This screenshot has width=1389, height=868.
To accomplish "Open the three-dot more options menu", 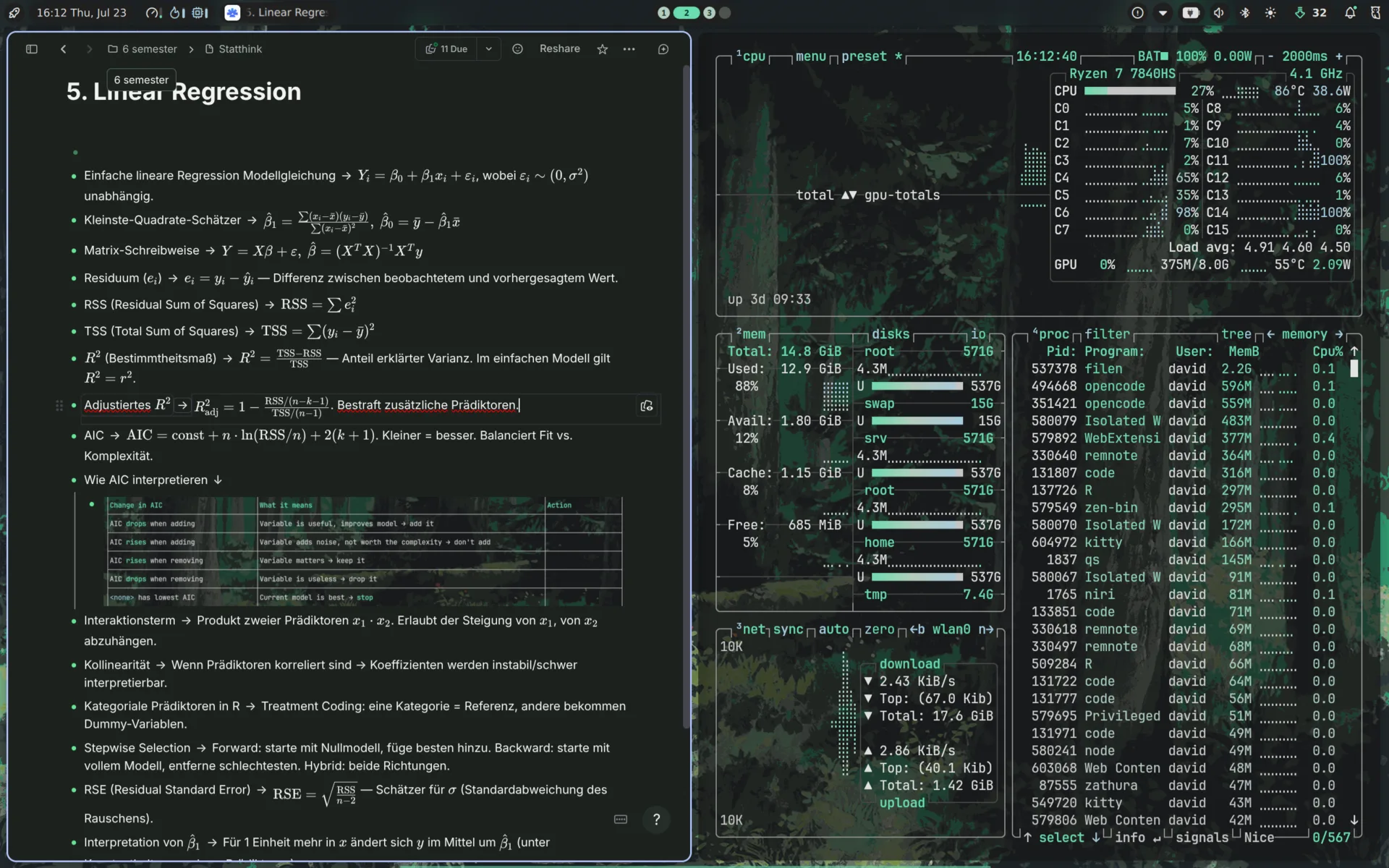I will click(629, 49).
